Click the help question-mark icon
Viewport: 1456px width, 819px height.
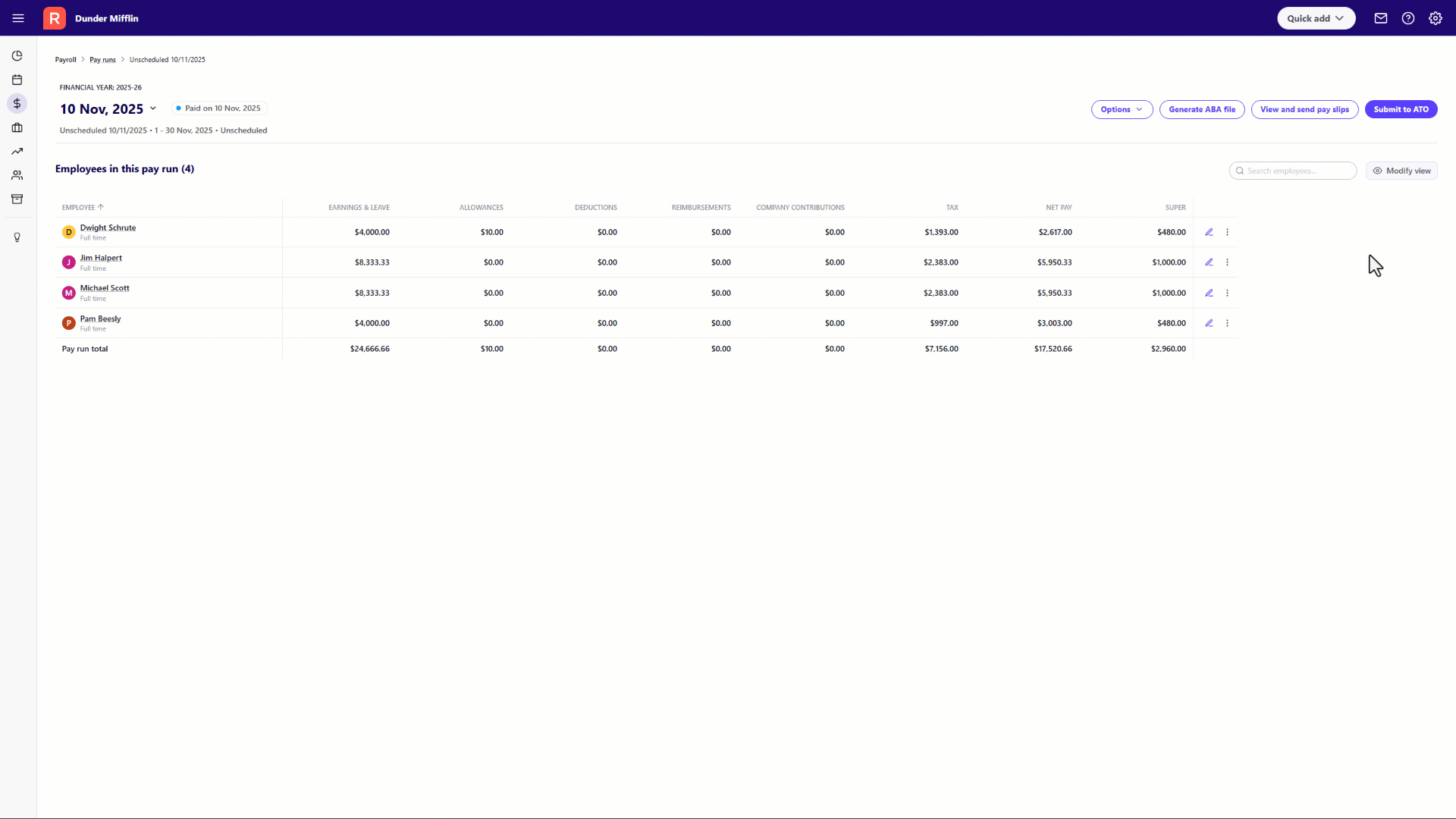pyautogui.click(x=1408, y=18)
